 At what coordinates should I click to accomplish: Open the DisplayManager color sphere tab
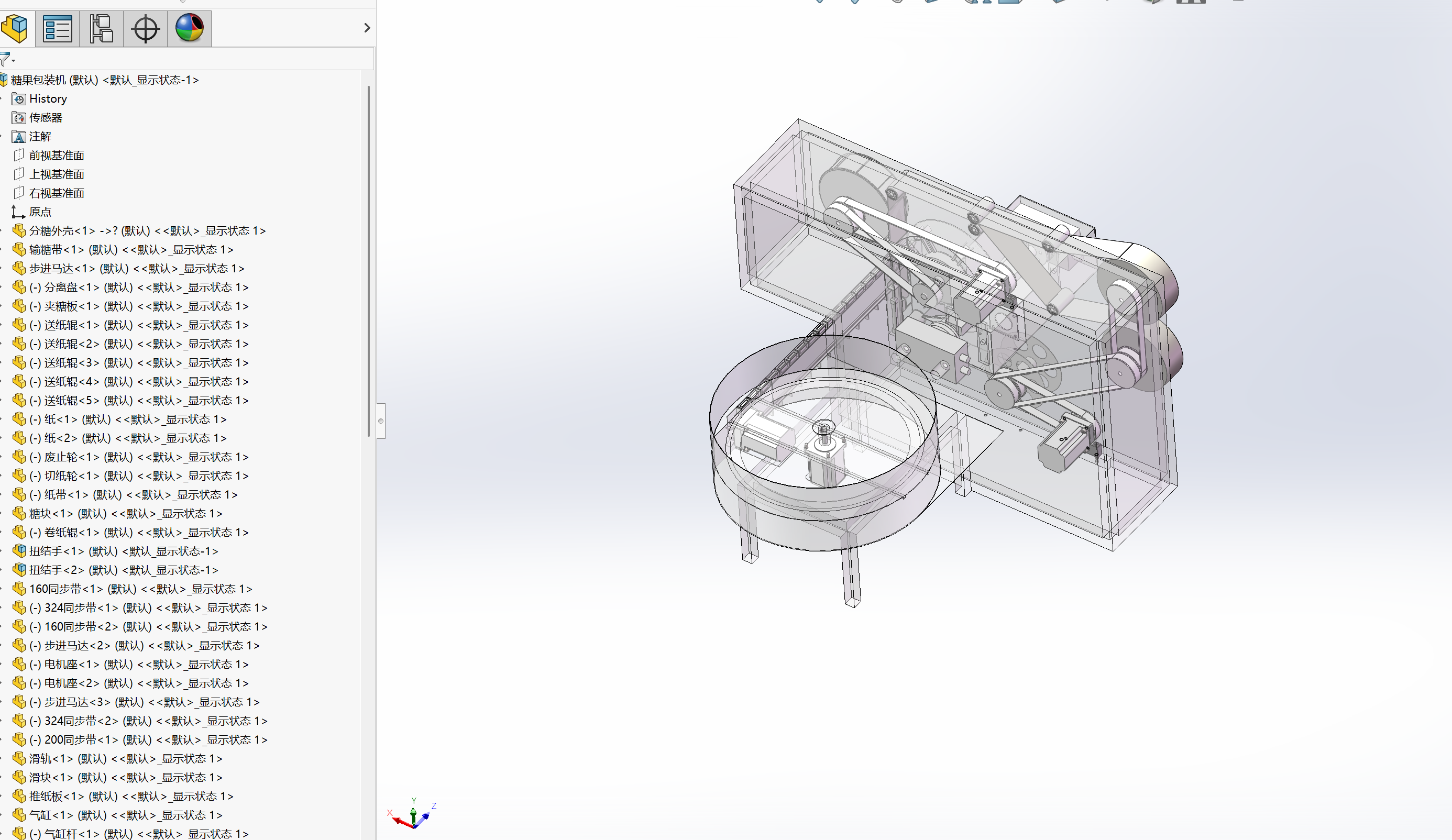click(190, 28)
